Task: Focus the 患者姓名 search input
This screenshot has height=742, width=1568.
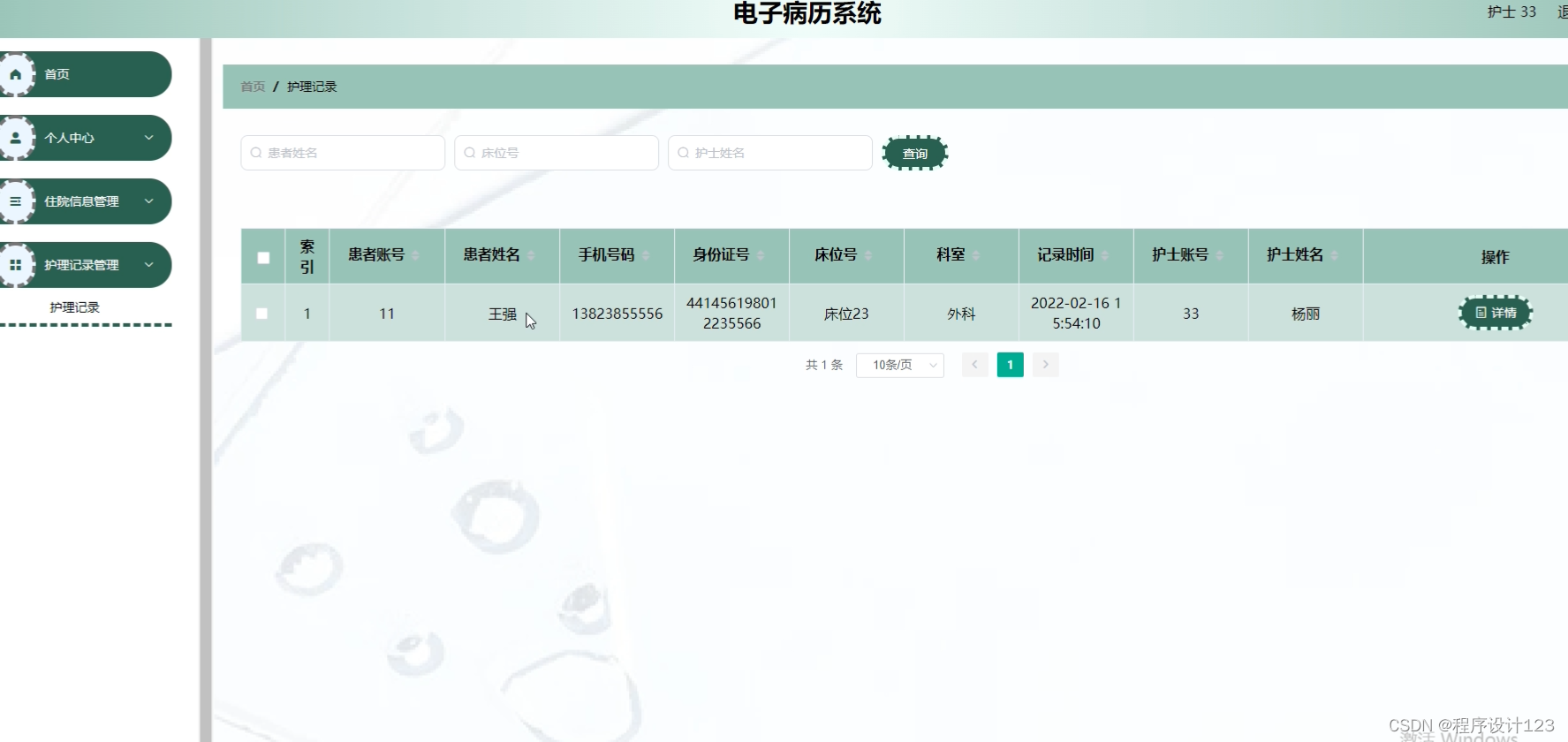Action: 343,153
